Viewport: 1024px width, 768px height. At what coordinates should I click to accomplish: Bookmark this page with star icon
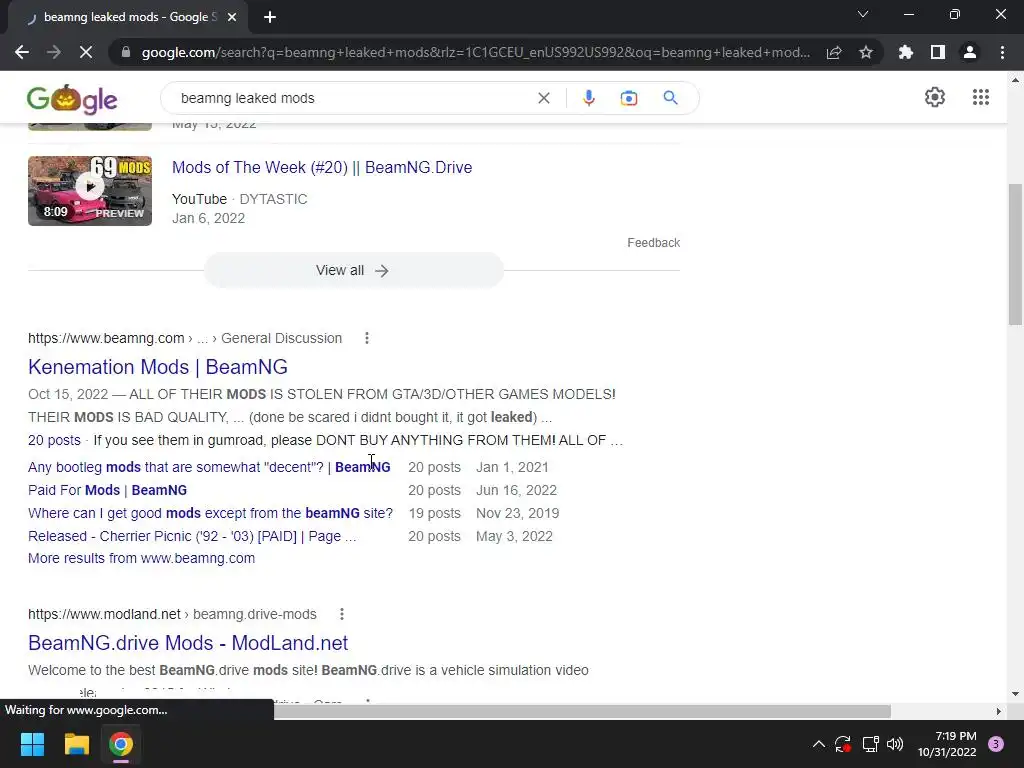[x=866, y=52]
